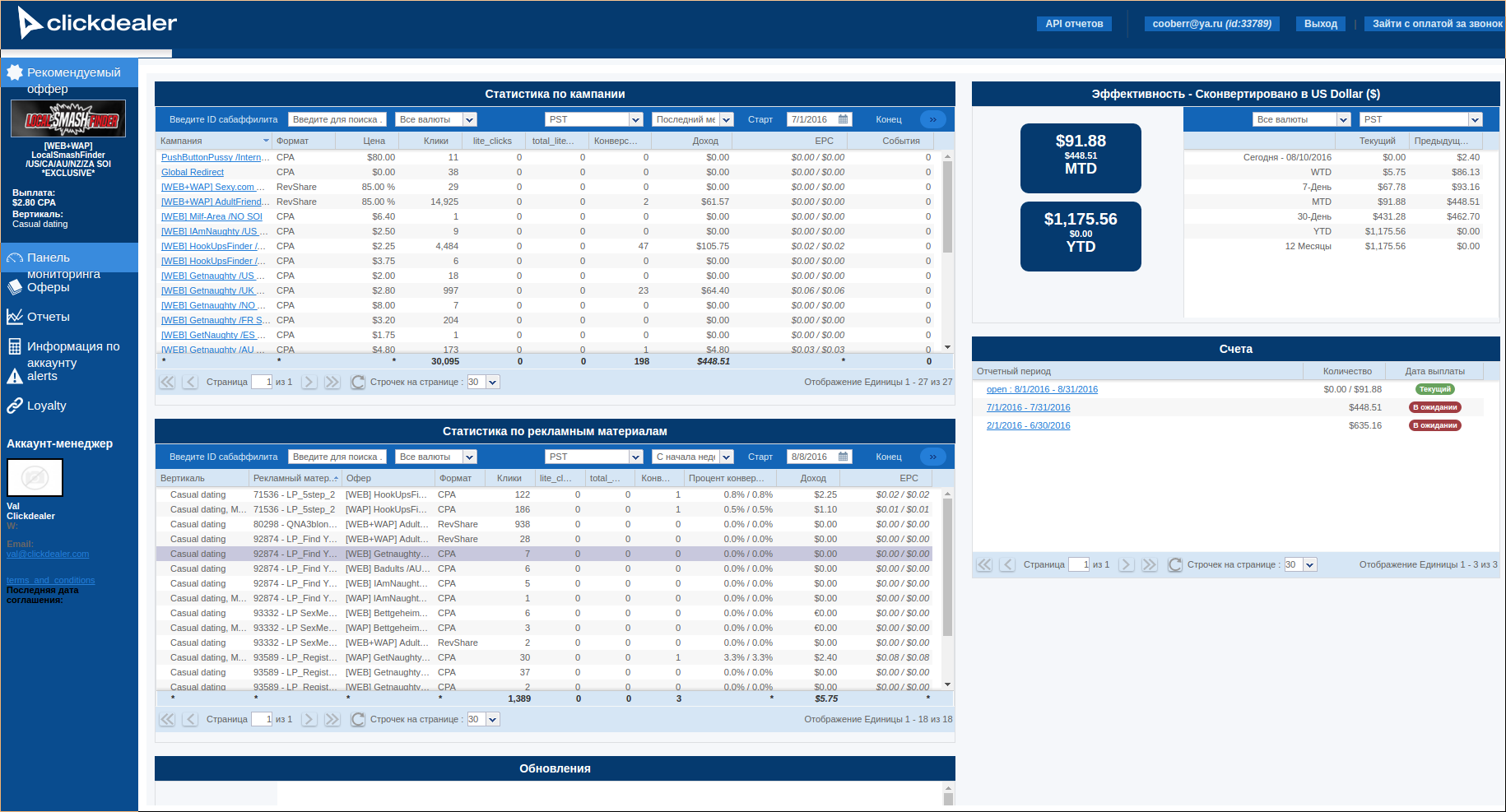Image resolution: width=1506 pixels, height=812 pixels.
Task: Open rows per page dropdown in campaign stats
Action: point(483,382)
